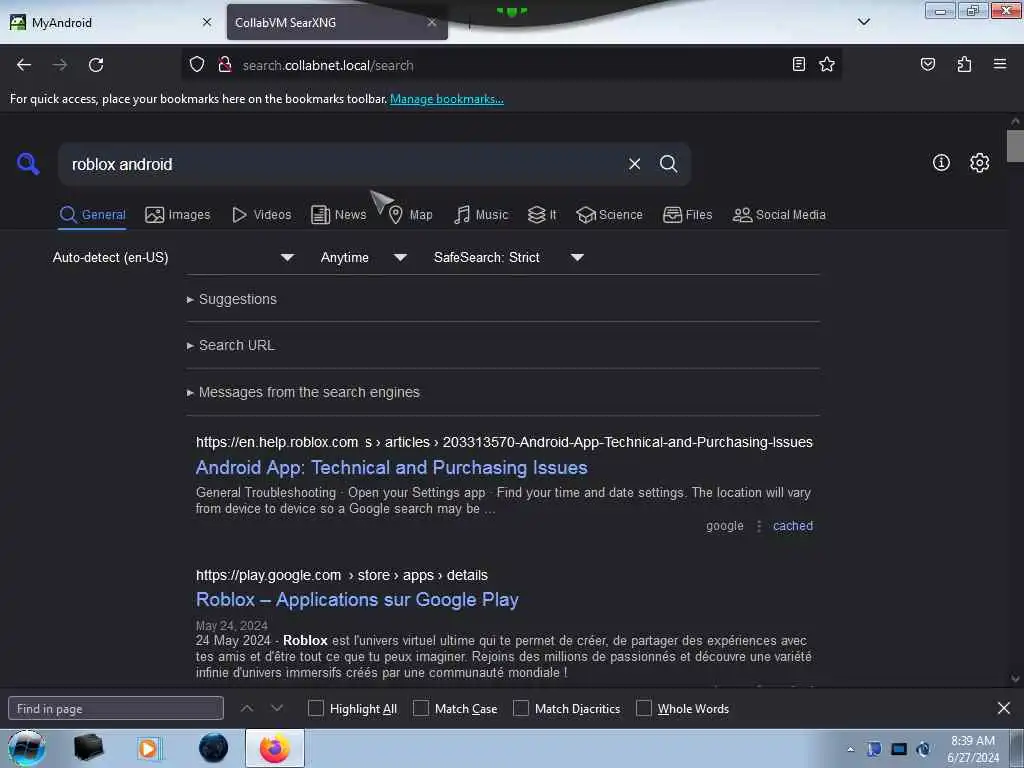The width and height of the screenshot is (1024, 768).
Task: Go to the next find match arrow
Action: [x=277, y=708]
